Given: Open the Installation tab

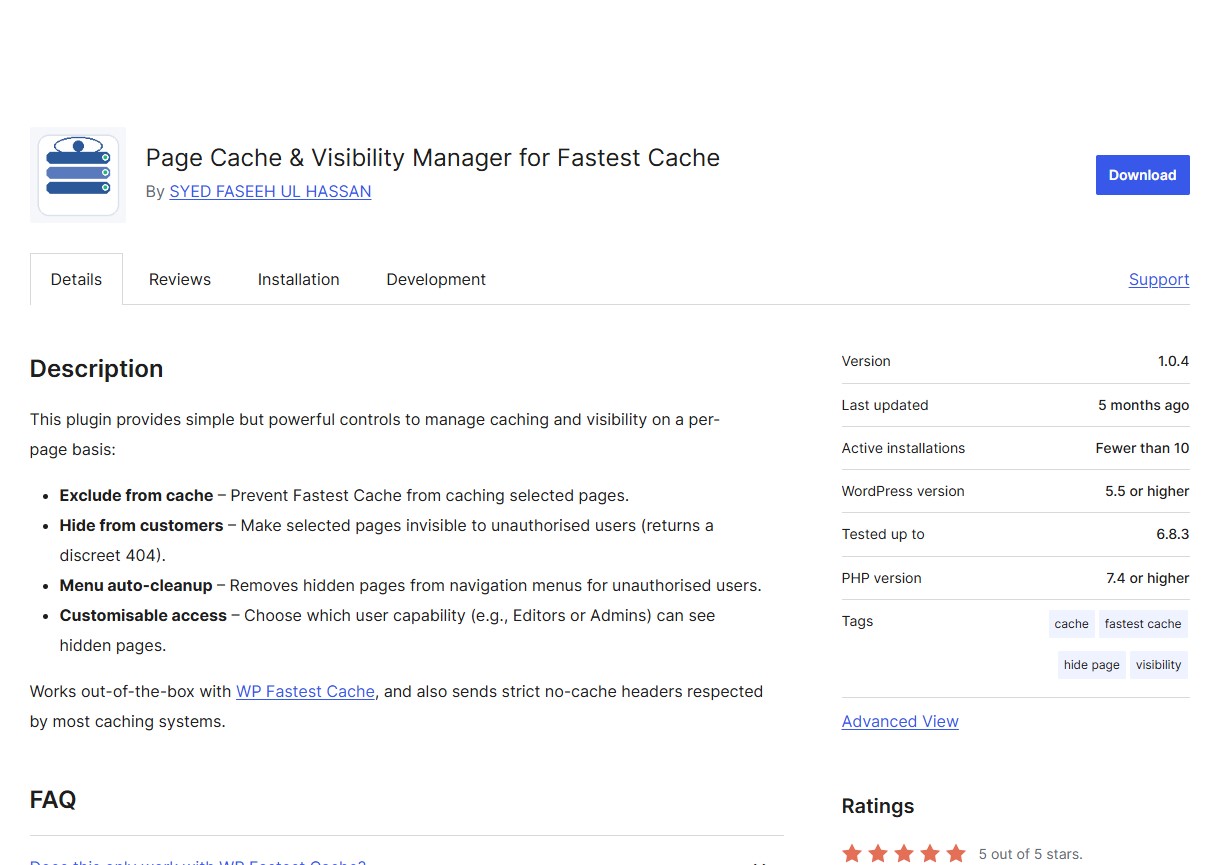Looking at the screenshot, I should click(298, 279).
